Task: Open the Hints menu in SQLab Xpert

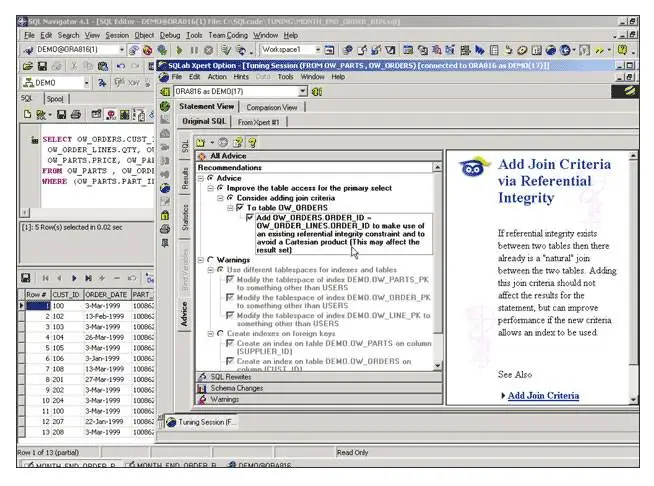Action: click(x=241, y=77)
